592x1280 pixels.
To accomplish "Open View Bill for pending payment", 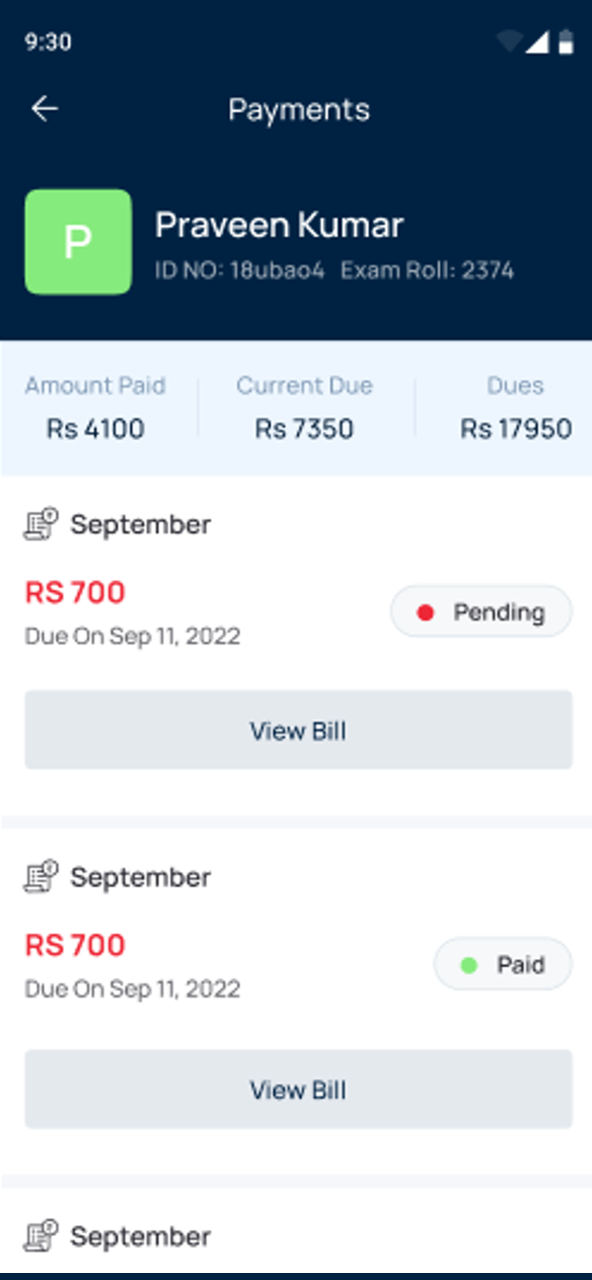I will 298,730.
